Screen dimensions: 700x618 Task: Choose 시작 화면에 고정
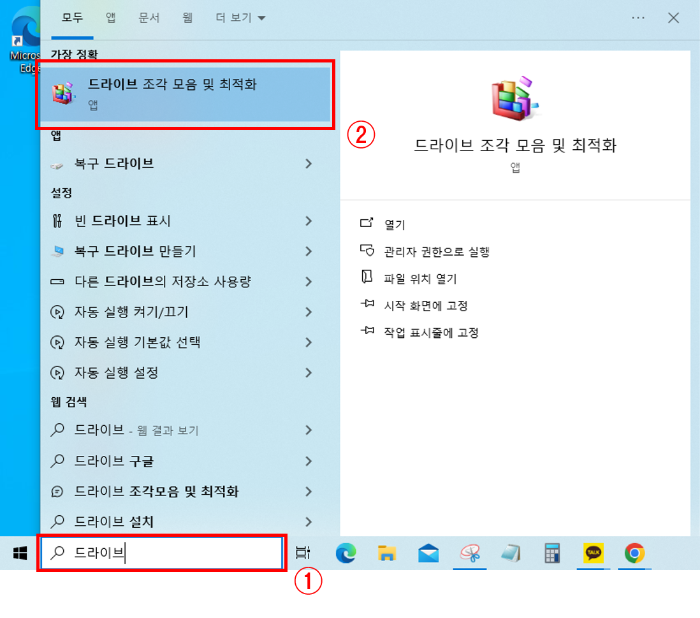point(426,305)
